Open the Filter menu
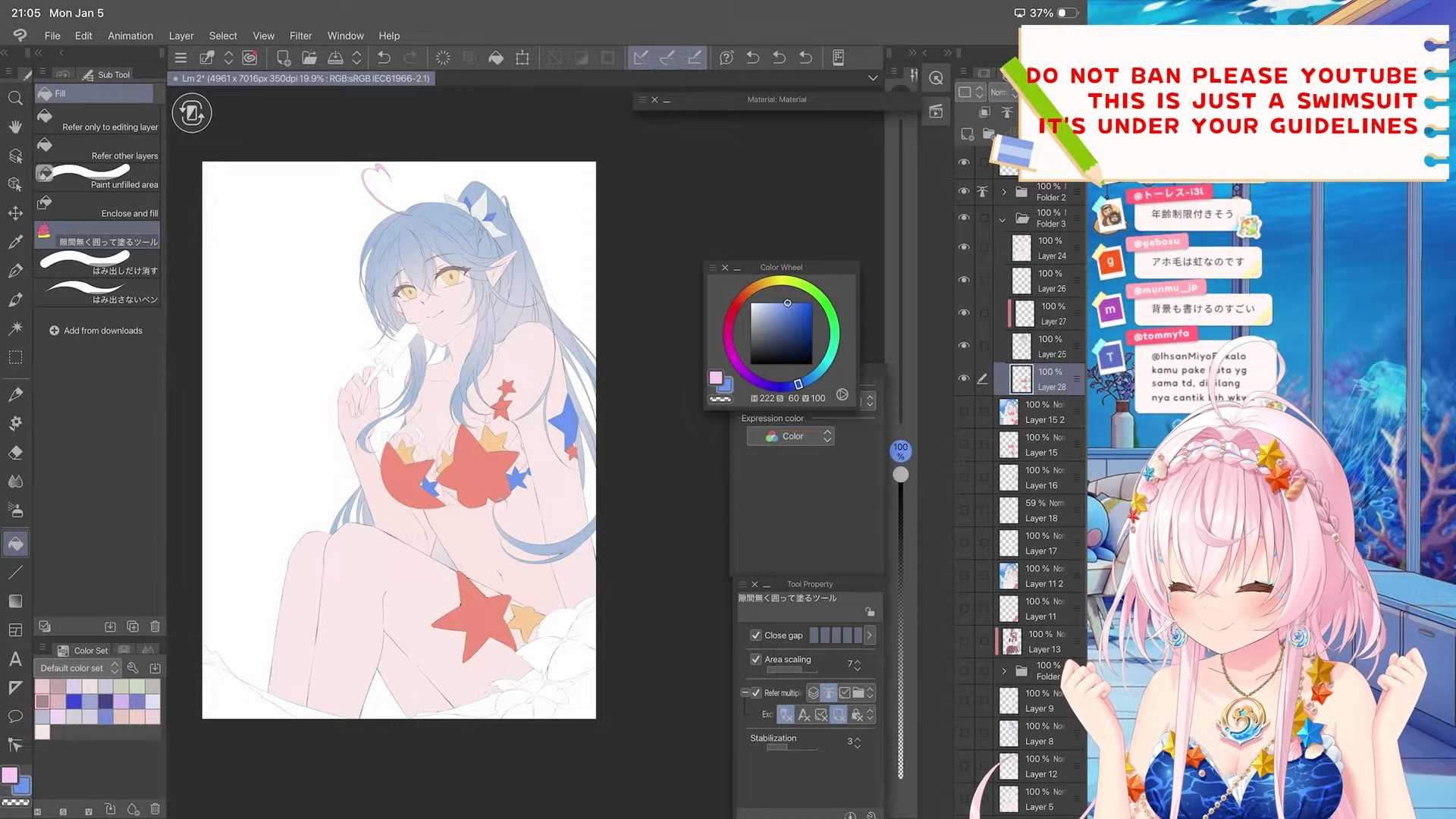 click(300, 36)
